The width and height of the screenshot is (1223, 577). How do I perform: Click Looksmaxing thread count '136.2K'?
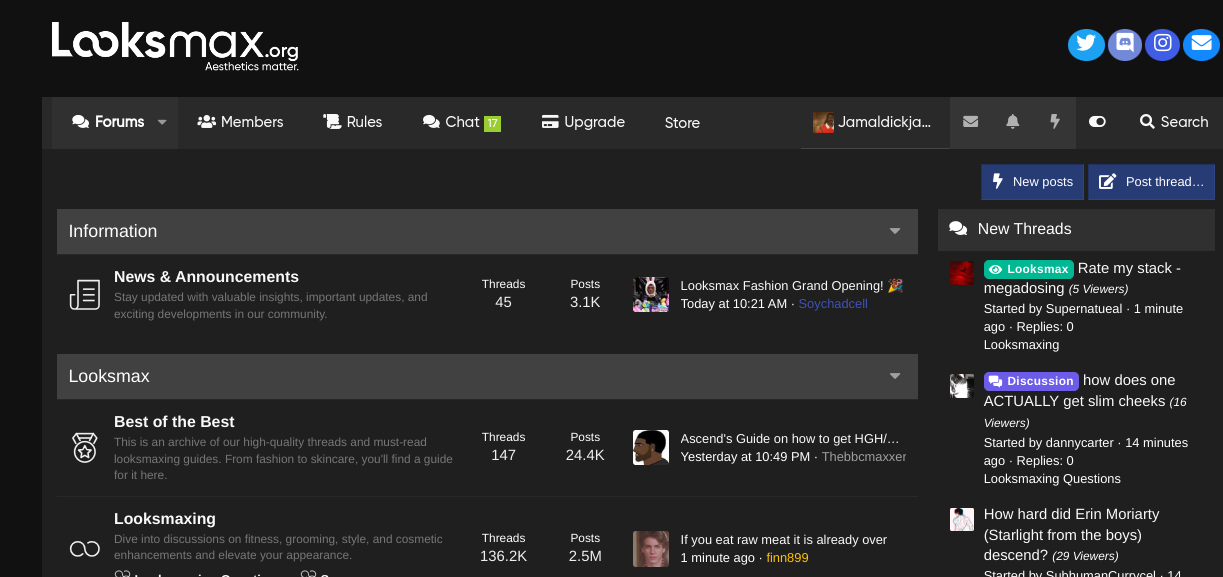tap(503, 556)
